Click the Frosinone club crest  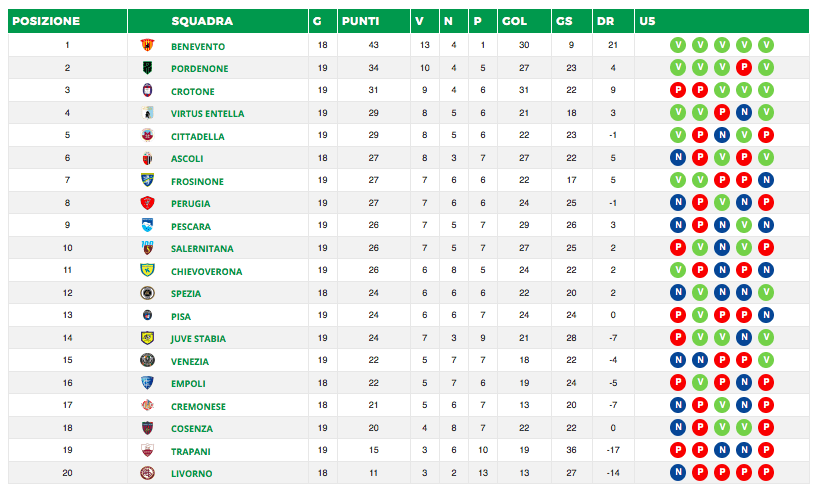click(148, 181)
